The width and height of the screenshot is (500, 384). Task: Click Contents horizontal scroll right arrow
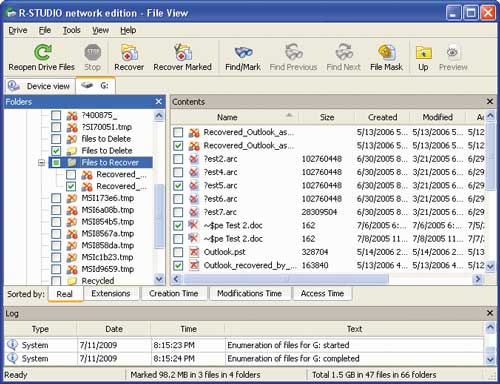pos(478,279)
